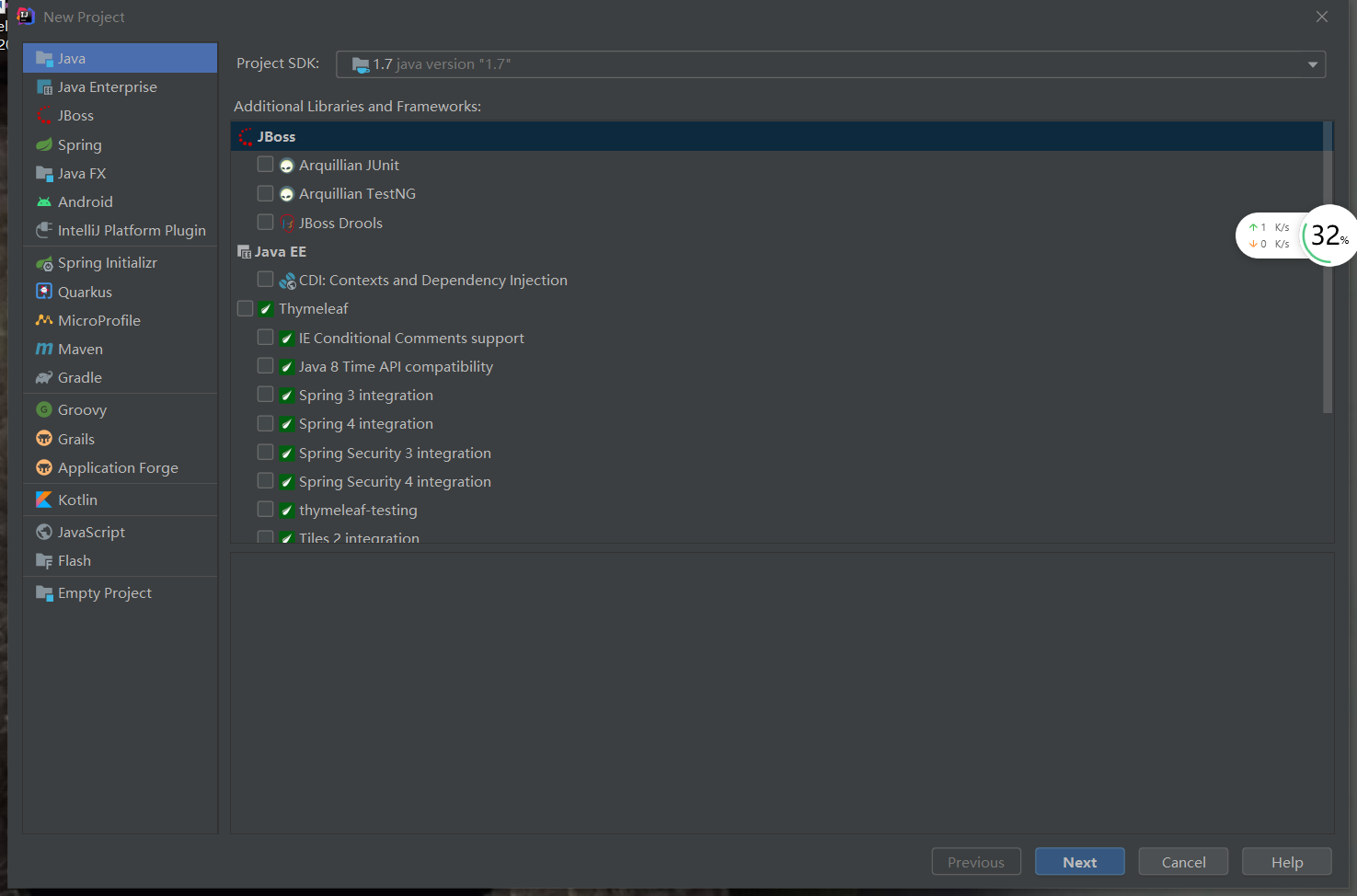The image size is (1357, 896).
Task: Select the Flash folder icon
Action: [44, 560]
